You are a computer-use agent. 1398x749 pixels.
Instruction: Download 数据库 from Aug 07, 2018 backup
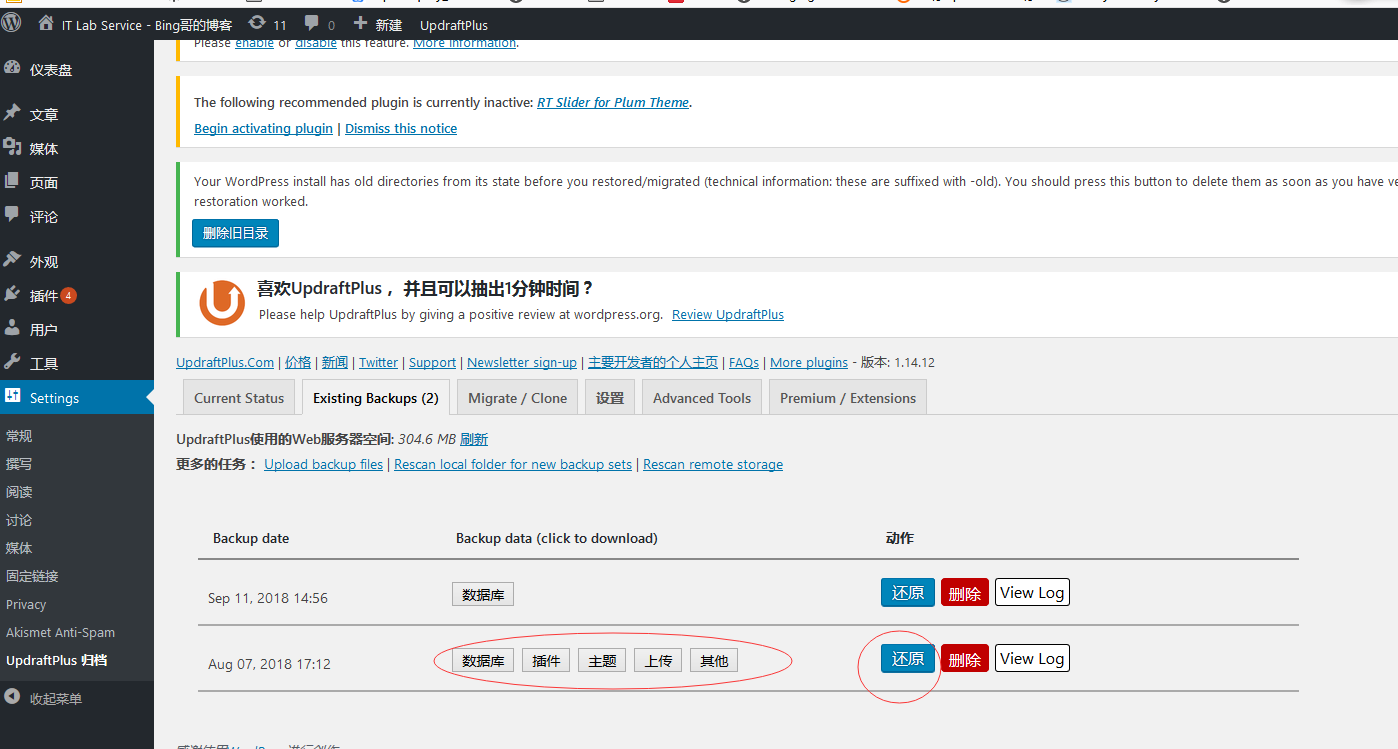[x=483, y=661]
